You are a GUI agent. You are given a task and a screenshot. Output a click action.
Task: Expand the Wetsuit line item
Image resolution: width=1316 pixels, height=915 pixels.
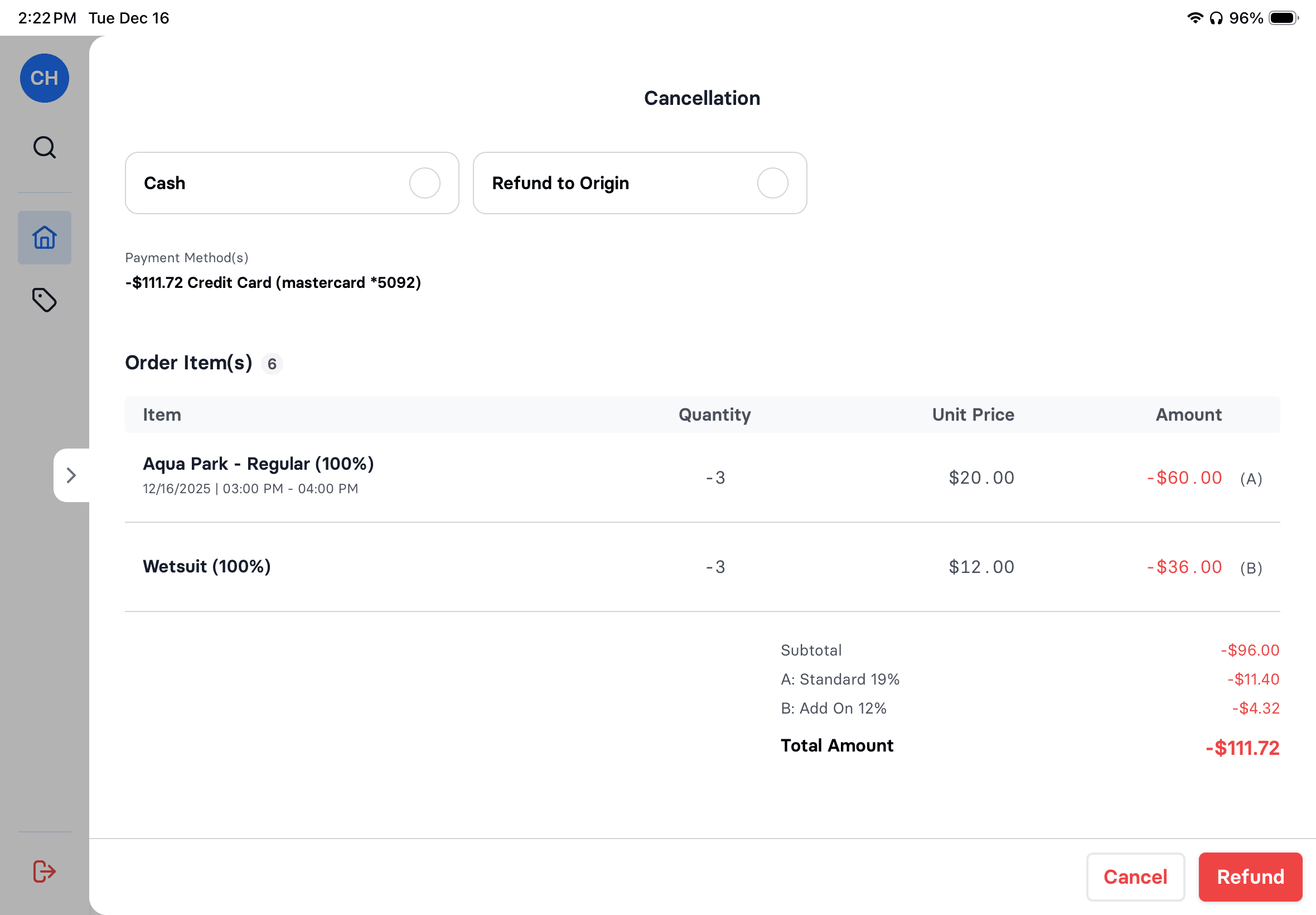click(206, 566)
